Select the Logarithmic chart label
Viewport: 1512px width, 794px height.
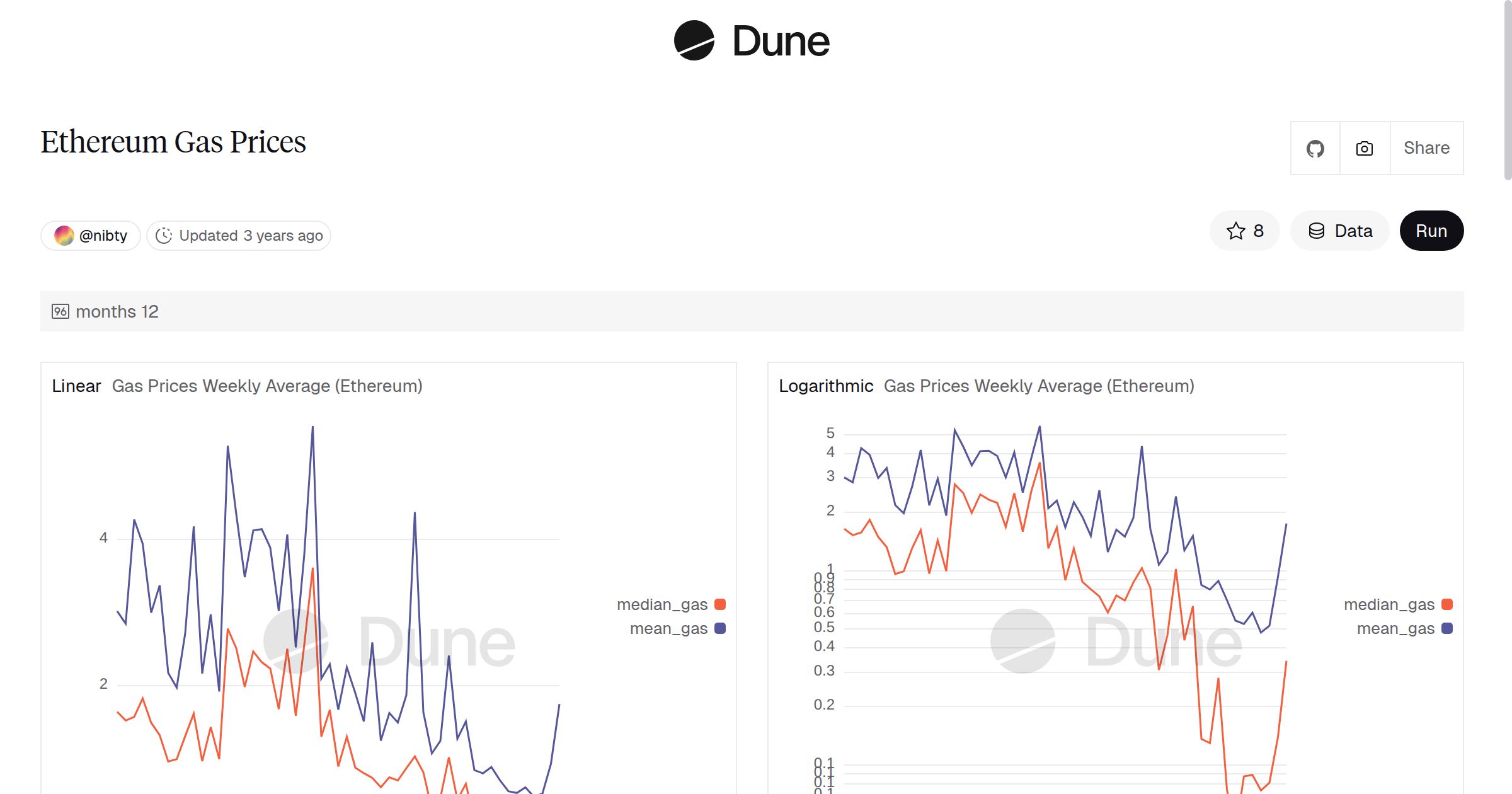click(826, 386)
